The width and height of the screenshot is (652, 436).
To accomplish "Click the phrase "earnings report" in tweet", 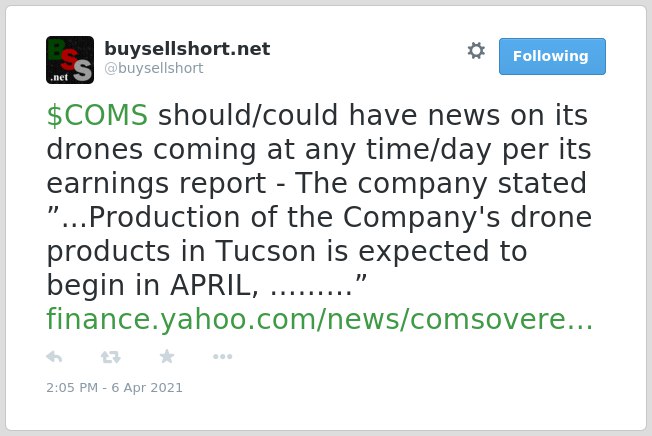I will point(156,183).
